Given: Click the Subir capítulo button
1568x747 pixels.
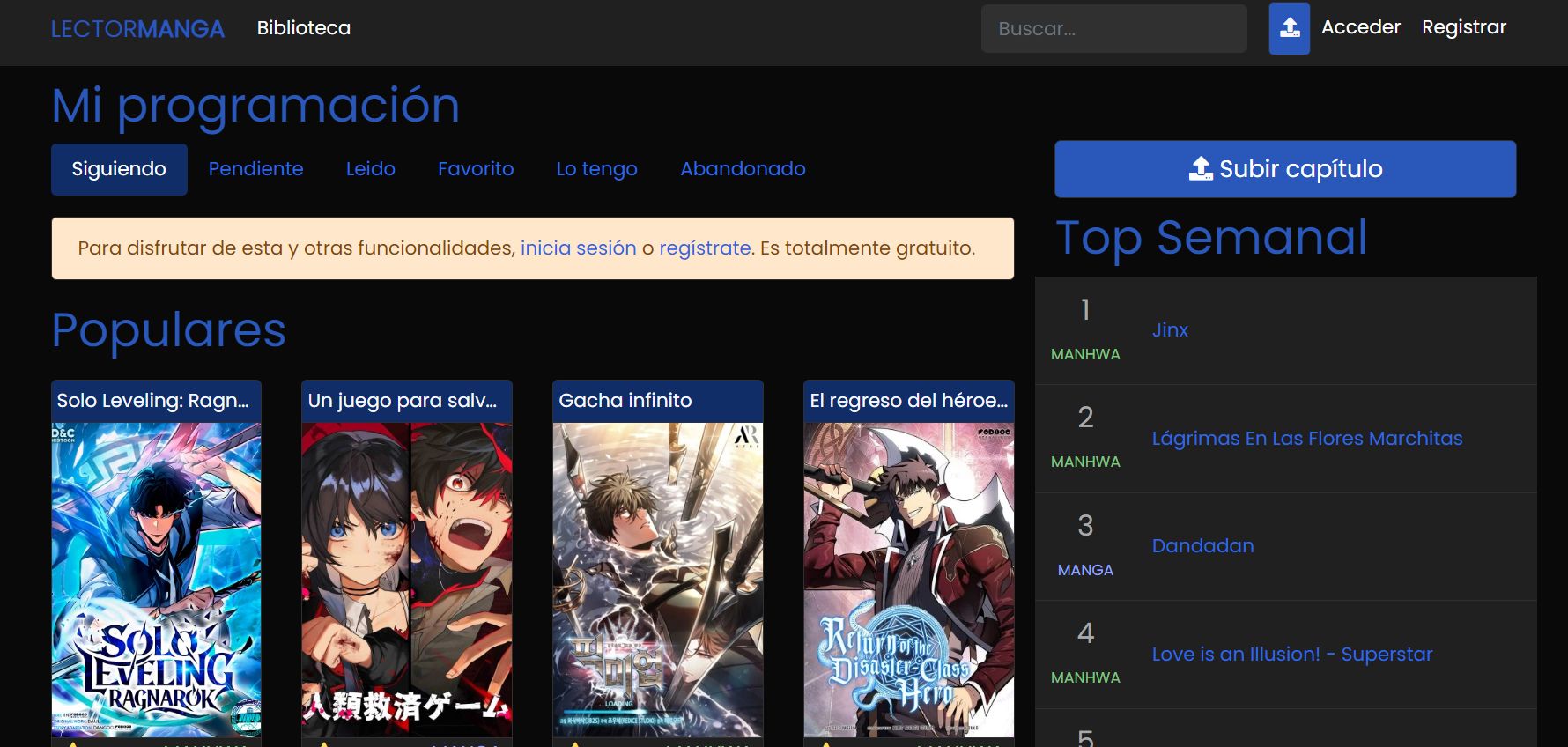Looking at the screenshot, I should [1285, 169].
